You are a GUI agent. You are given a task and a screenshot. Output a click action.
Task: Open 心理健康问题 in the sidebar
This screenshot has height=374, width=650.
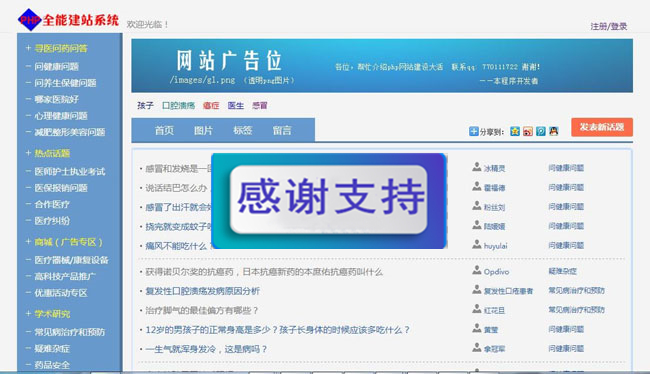(61, 116)
